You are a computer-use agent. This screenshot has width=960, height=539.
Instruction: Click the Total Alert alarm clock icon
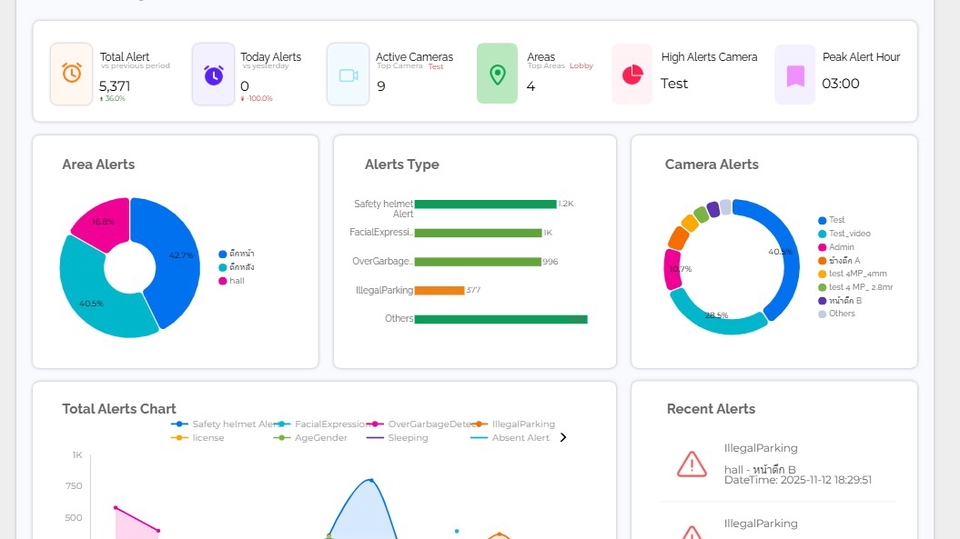(x=72, y=74)
